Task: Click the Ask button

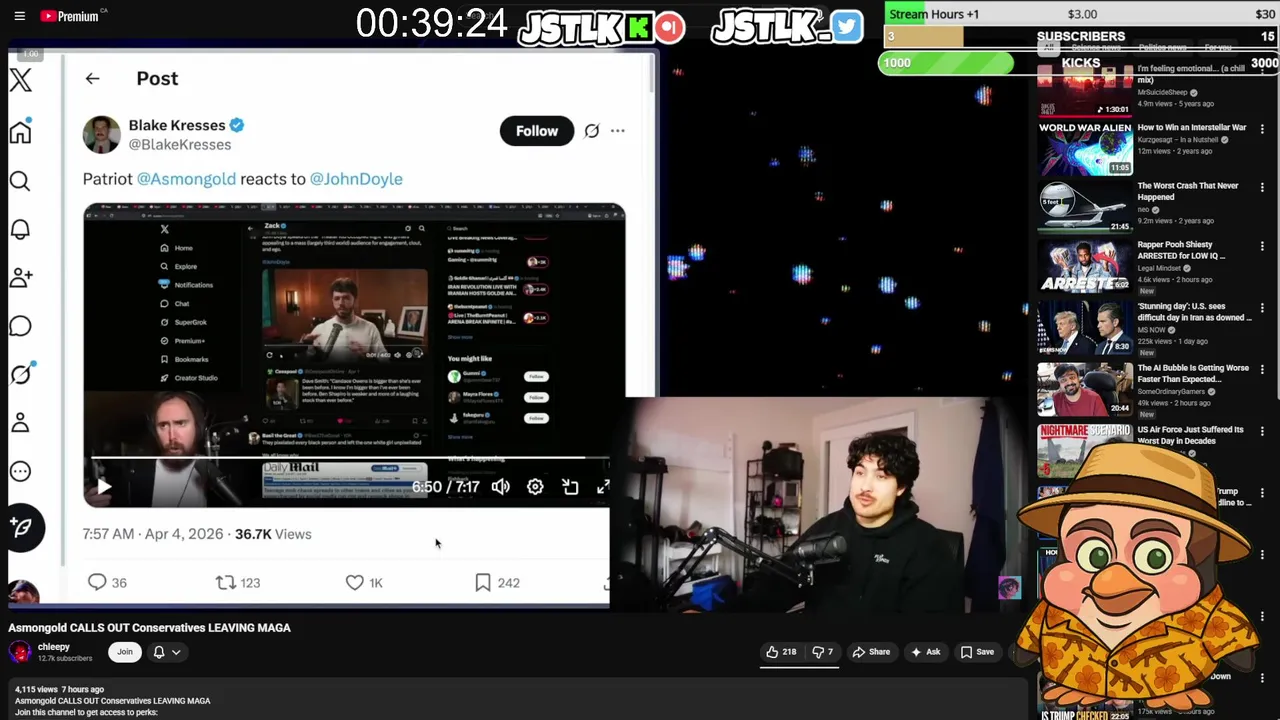Action: (x=925, y=652)
